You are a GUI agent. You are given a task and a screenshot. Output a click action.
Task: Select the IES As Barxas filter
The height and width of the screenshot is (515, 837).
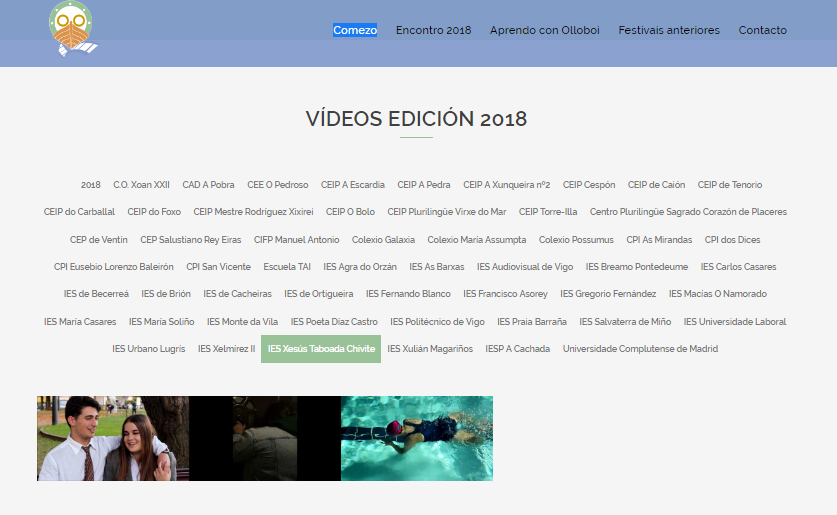click(x=437, y=266)
